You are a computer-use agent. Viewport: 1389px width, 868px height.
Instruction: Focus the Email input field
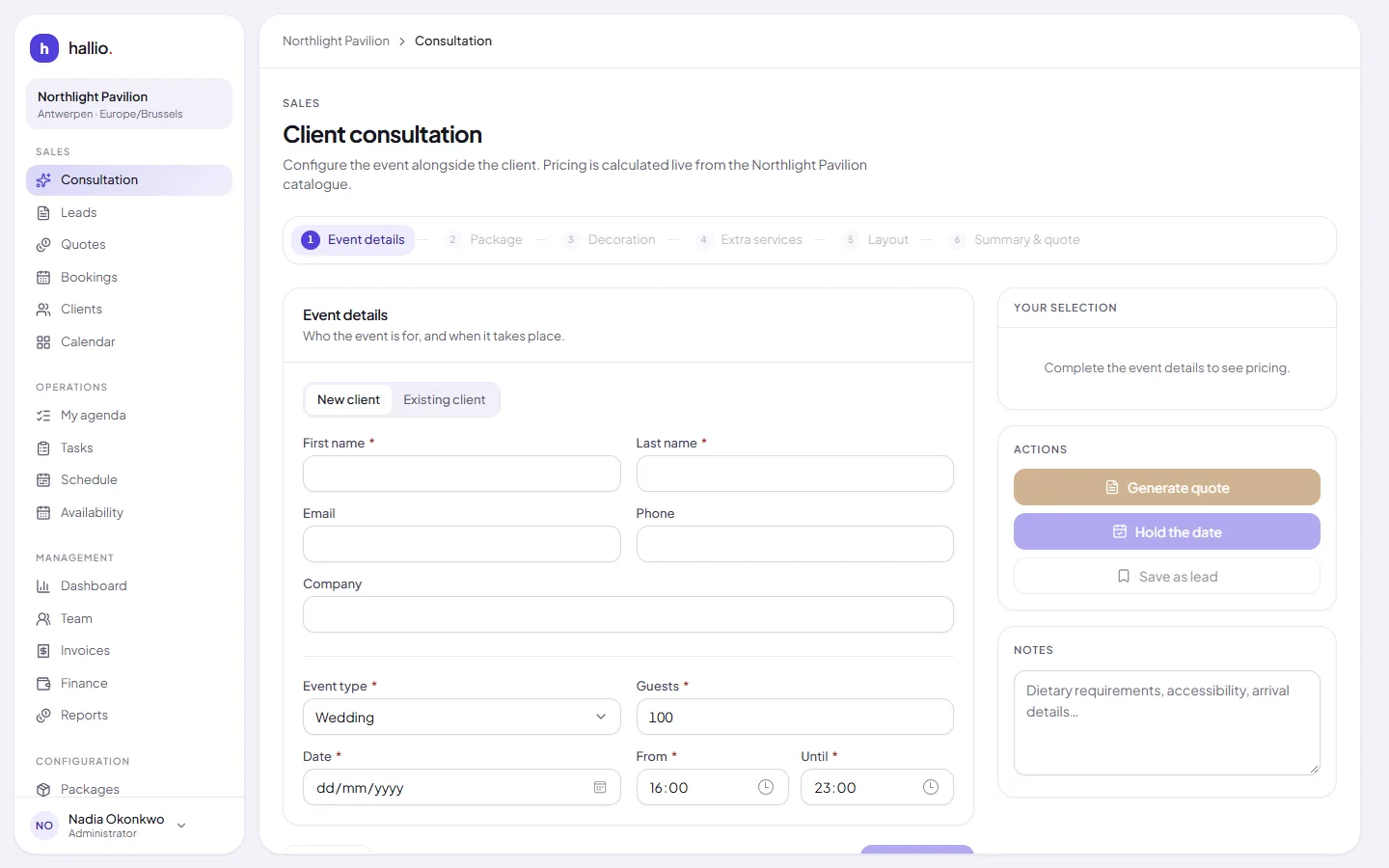[461, 545]
